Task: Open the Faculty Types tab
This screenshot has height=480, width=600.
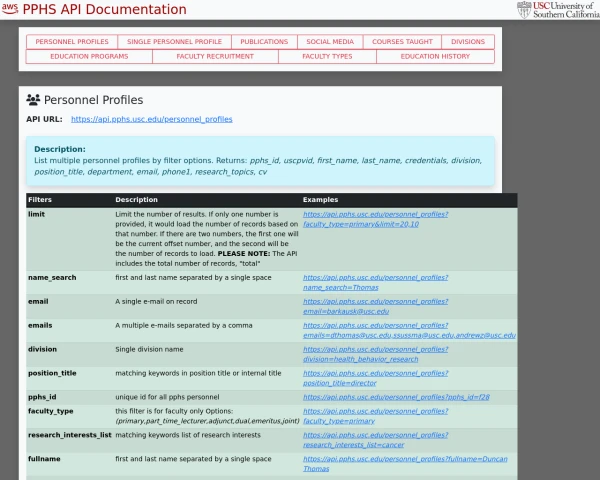Action: click(327, 57)
